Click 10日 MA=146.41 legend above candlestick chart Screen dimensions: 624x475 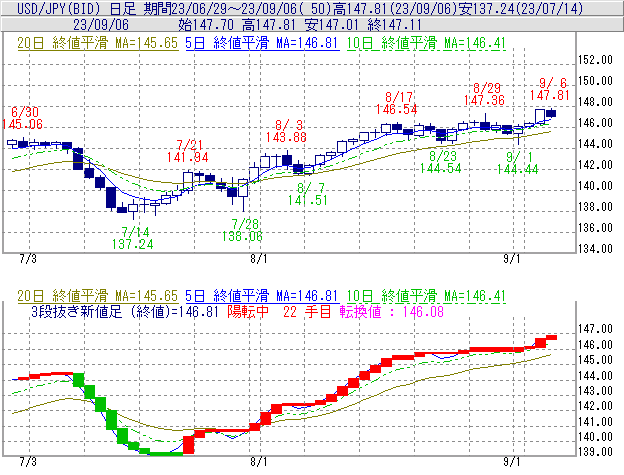point(426,43)
